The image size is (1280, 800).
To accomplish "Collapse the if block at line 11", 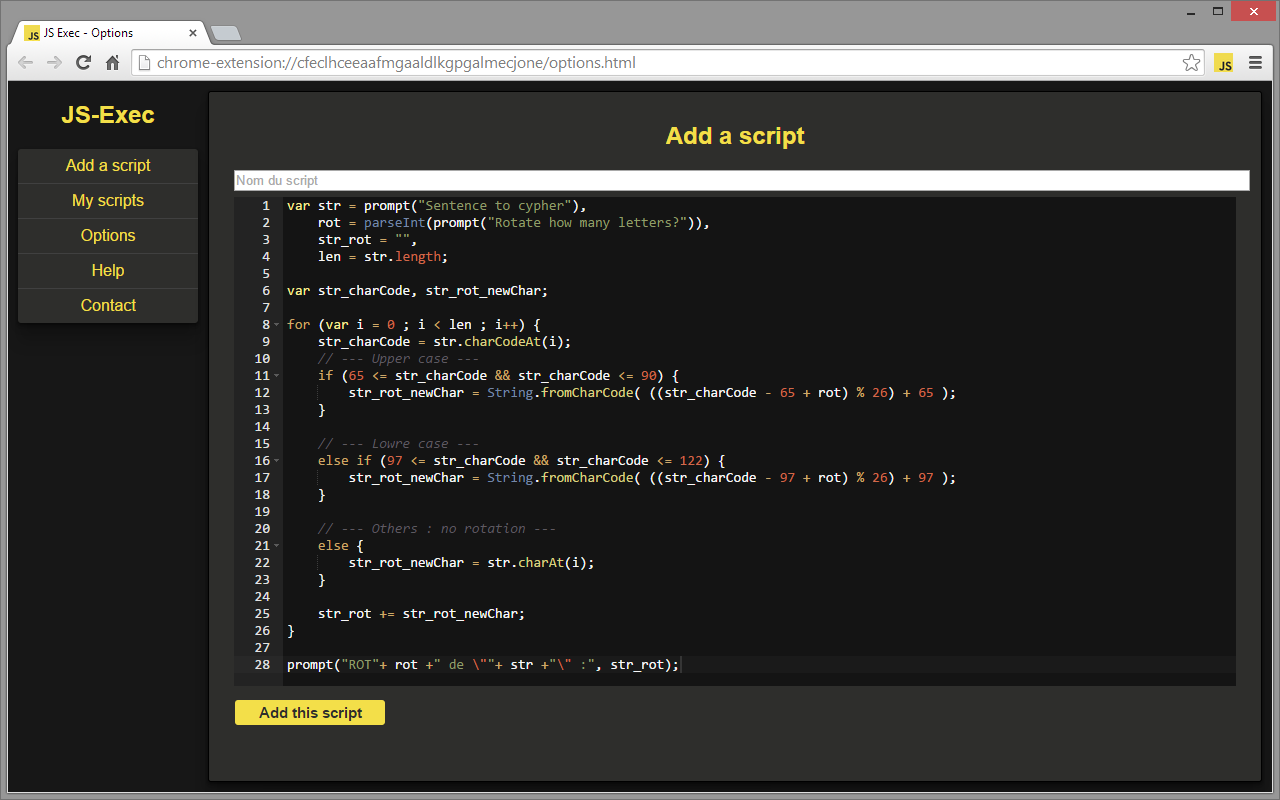I will tap(276, 376).
